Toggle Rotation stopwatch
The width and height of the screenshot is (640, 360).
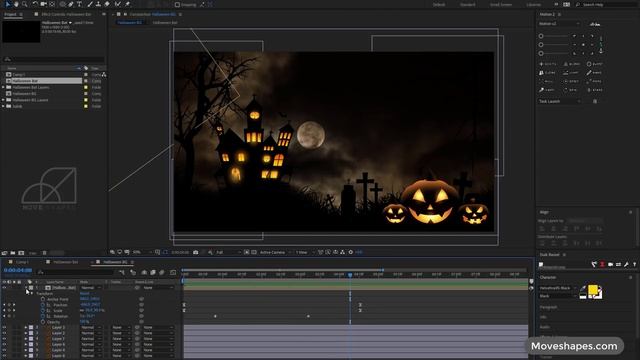pyautogui.click(x=43, y=316)
